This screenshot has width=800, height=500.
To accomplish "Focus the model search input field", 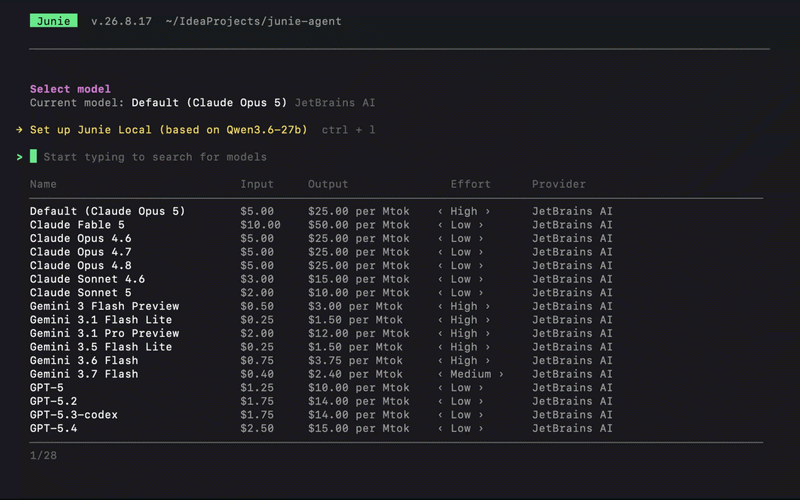I will [x=155, y=157].
